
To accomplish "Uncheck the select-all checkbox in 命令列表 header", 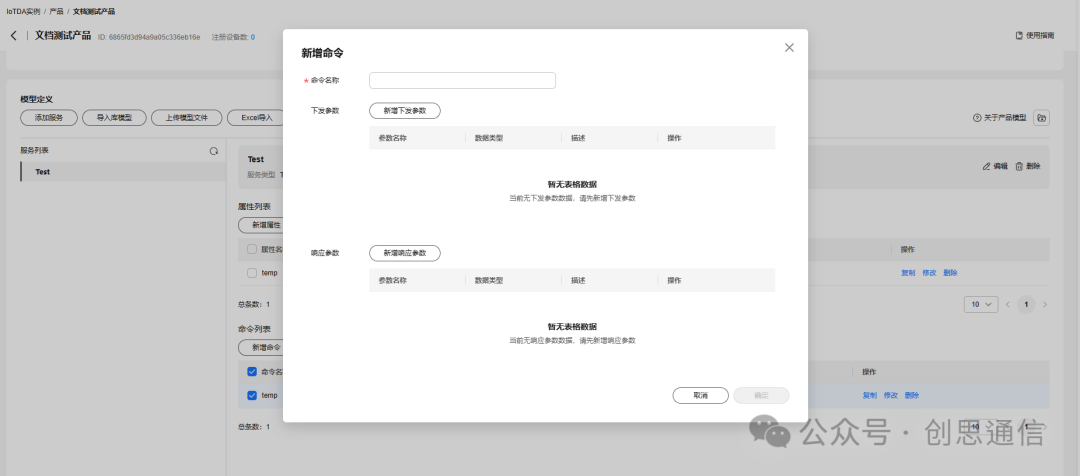I will tap(252, 372).
